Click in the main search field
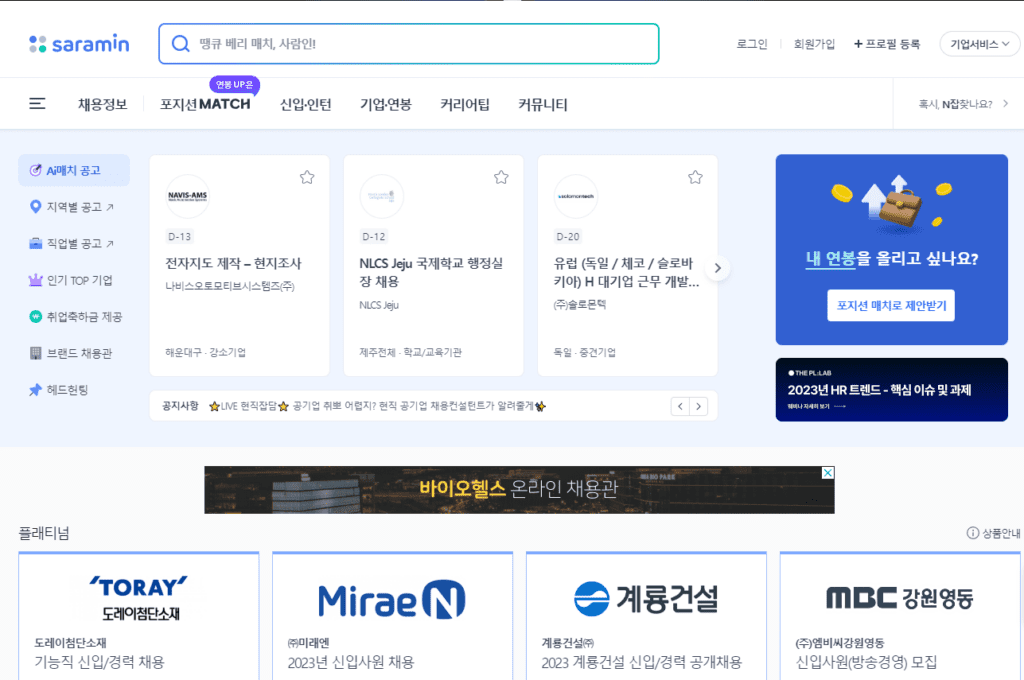 tap(409, 44)
